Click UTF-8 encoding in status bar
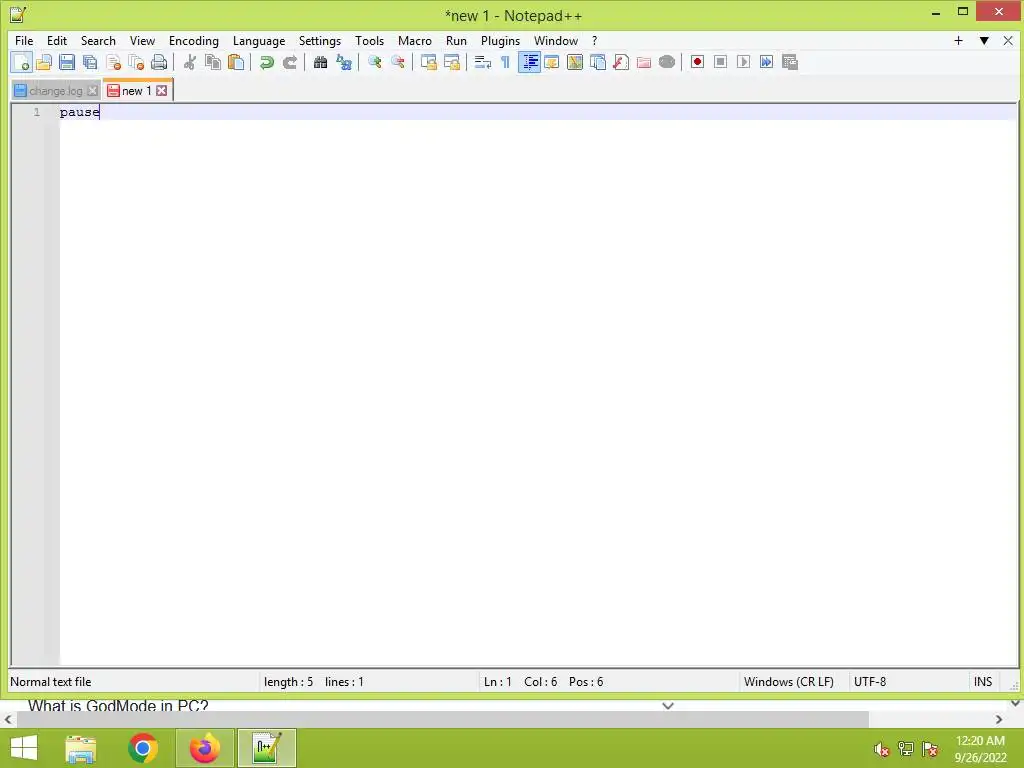1024x768 pixels. (x=870, y=682)
